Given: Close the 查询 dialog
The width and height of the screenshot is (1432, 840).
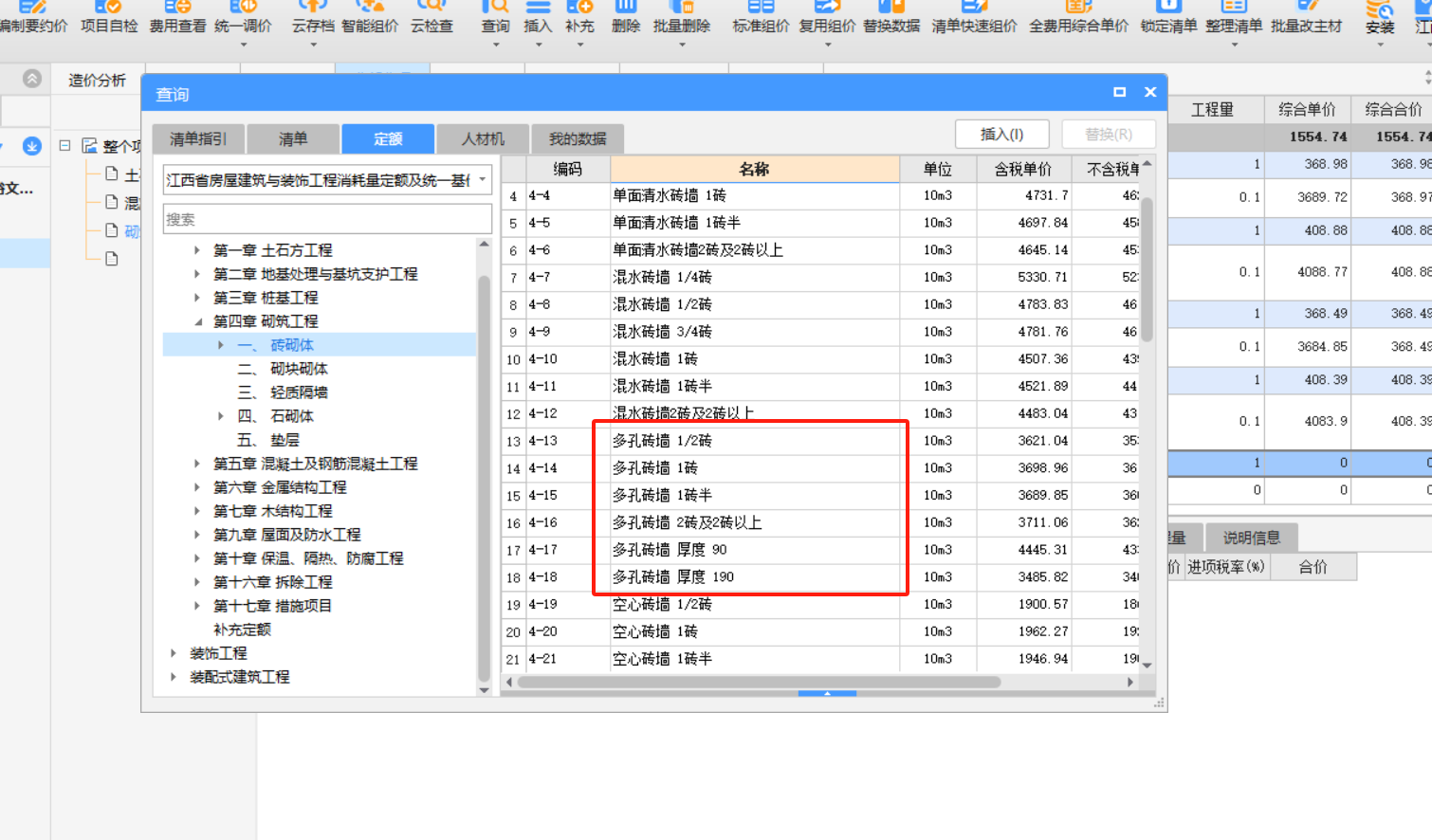Looking at the screenshot, I should 1150,92.
